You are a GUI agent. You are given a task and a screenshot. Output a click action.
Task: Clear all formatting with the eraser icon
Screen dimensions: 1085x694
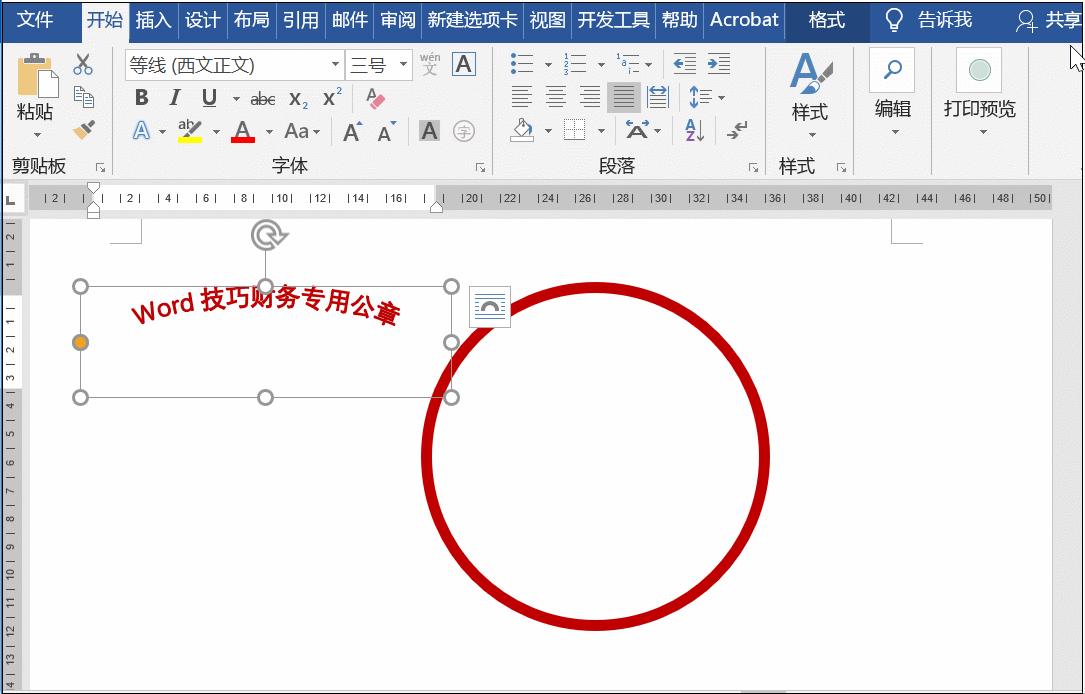[x=375, y=99]
